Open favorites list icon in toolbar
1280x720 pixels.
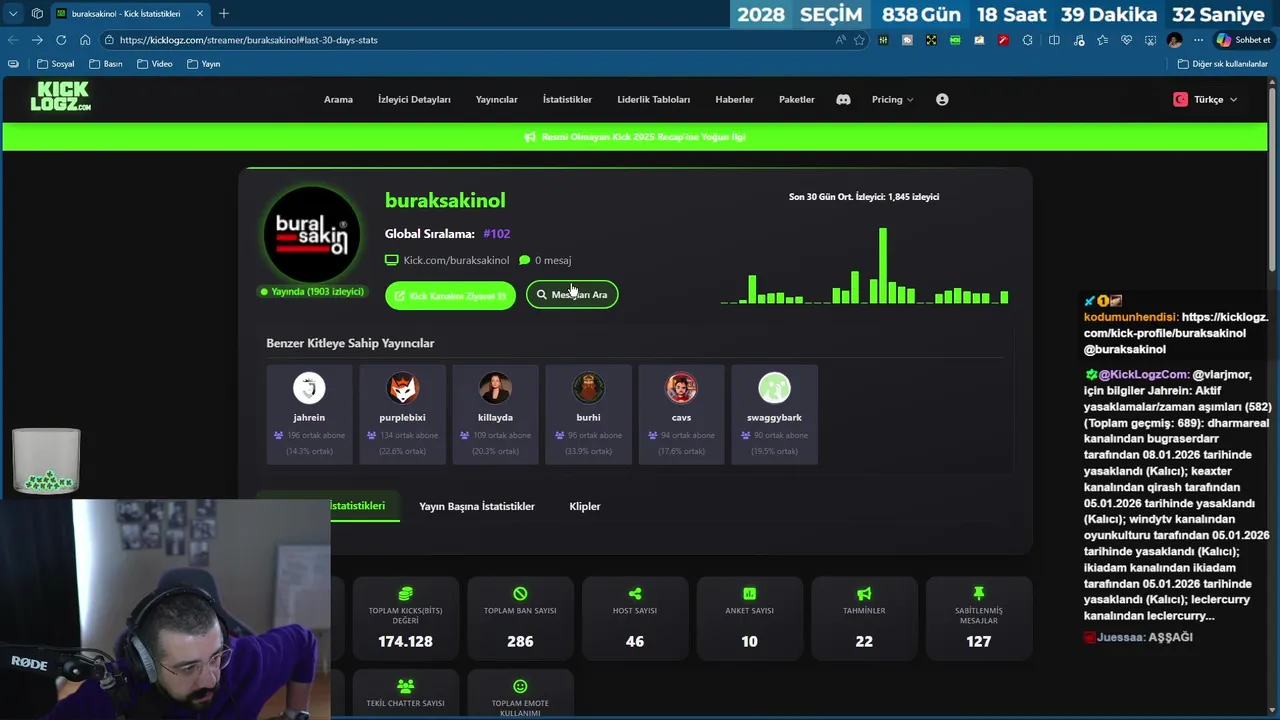click(x=1102, y=40)
